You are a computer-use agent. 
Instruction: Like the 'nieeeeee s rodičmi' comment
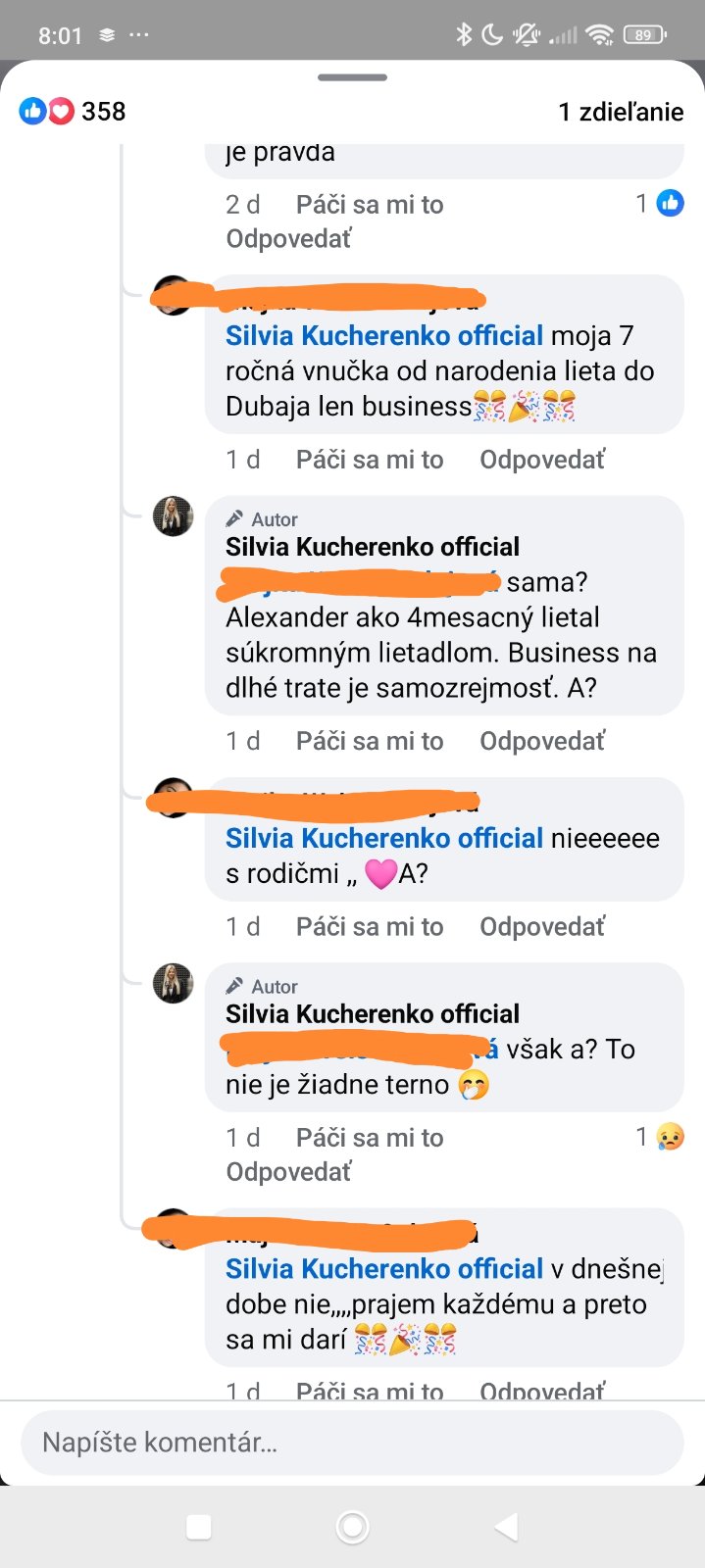(370, 926)
